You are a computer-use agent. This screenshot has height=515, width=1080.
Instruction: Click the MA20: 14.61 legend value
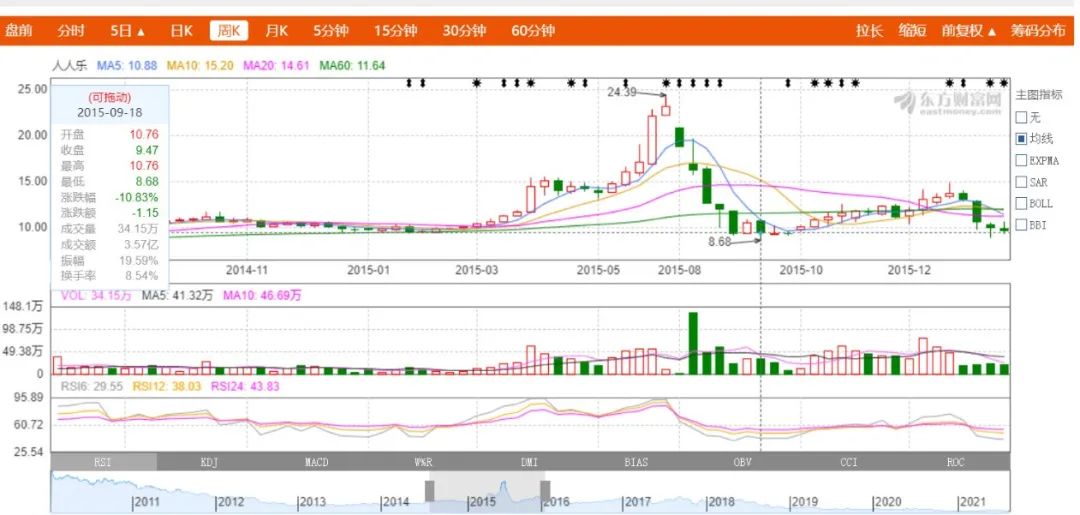point(276,66)
